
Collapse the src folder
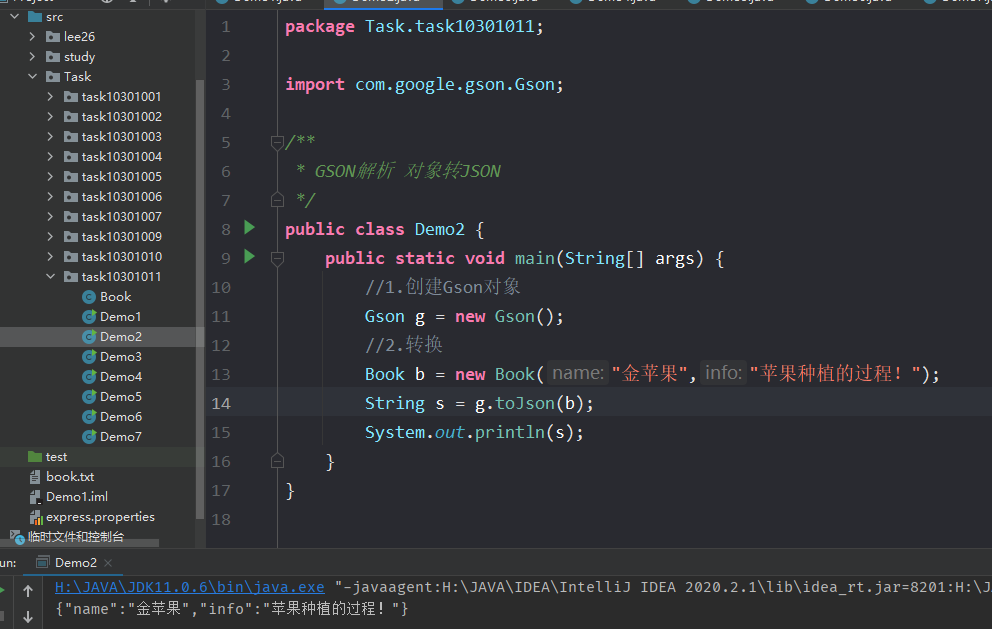[x=15, y=16]
